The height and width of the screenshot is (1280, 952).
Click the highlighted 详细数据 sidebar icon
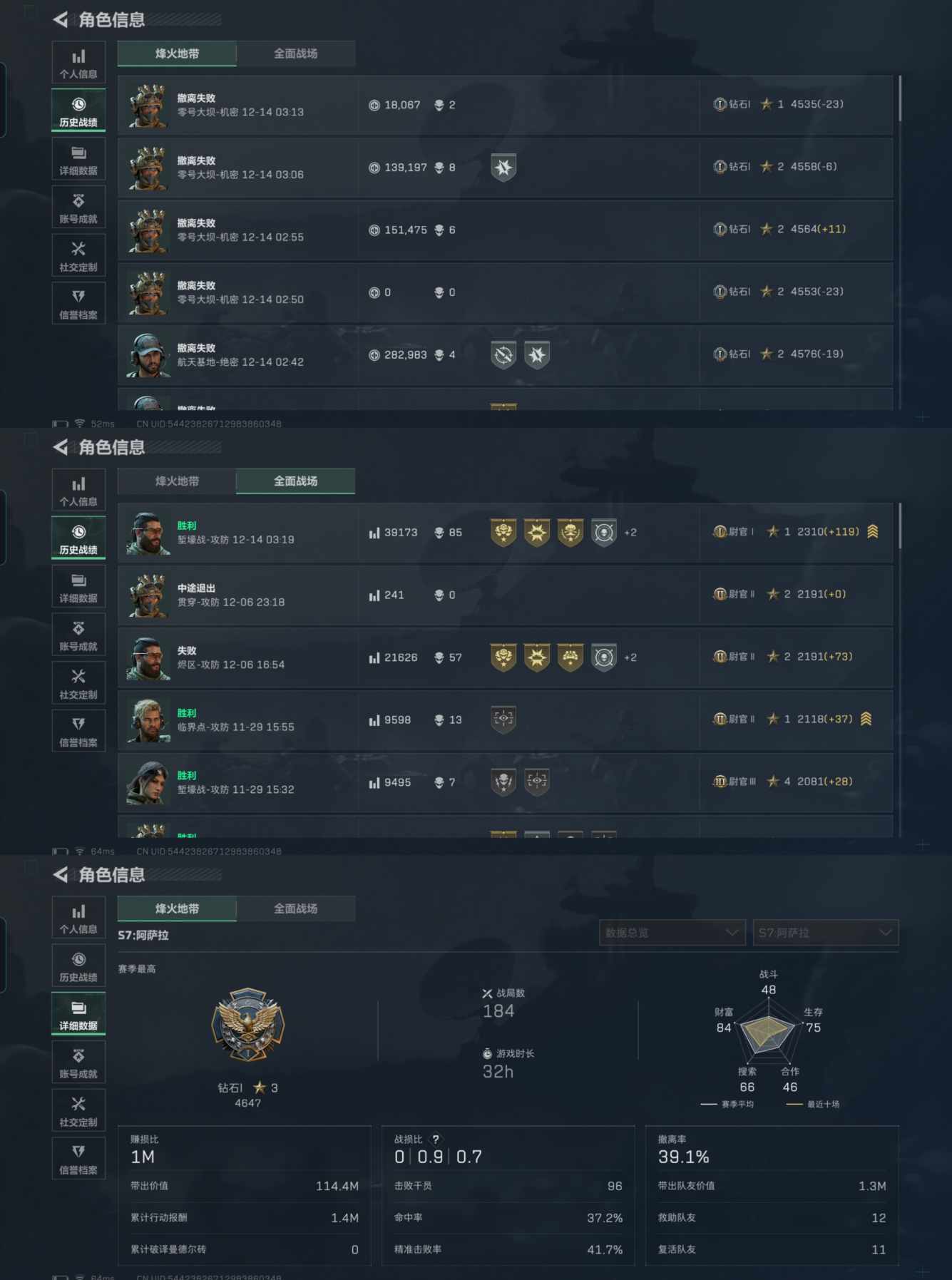point(78,1013)
